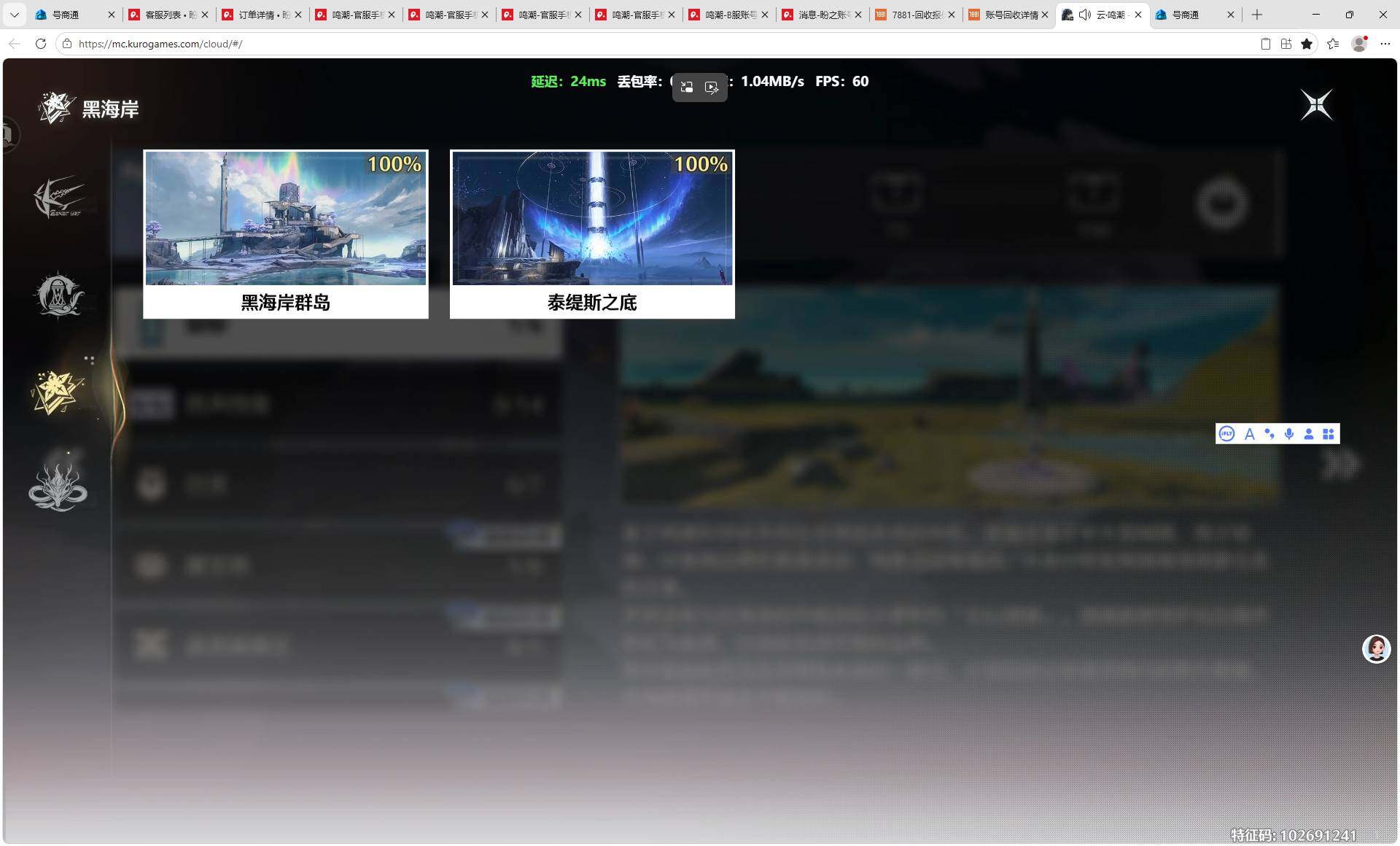Click the clipboard-shaped icon in the address bar
The image size is (1400, 846).
[1266, 44]
